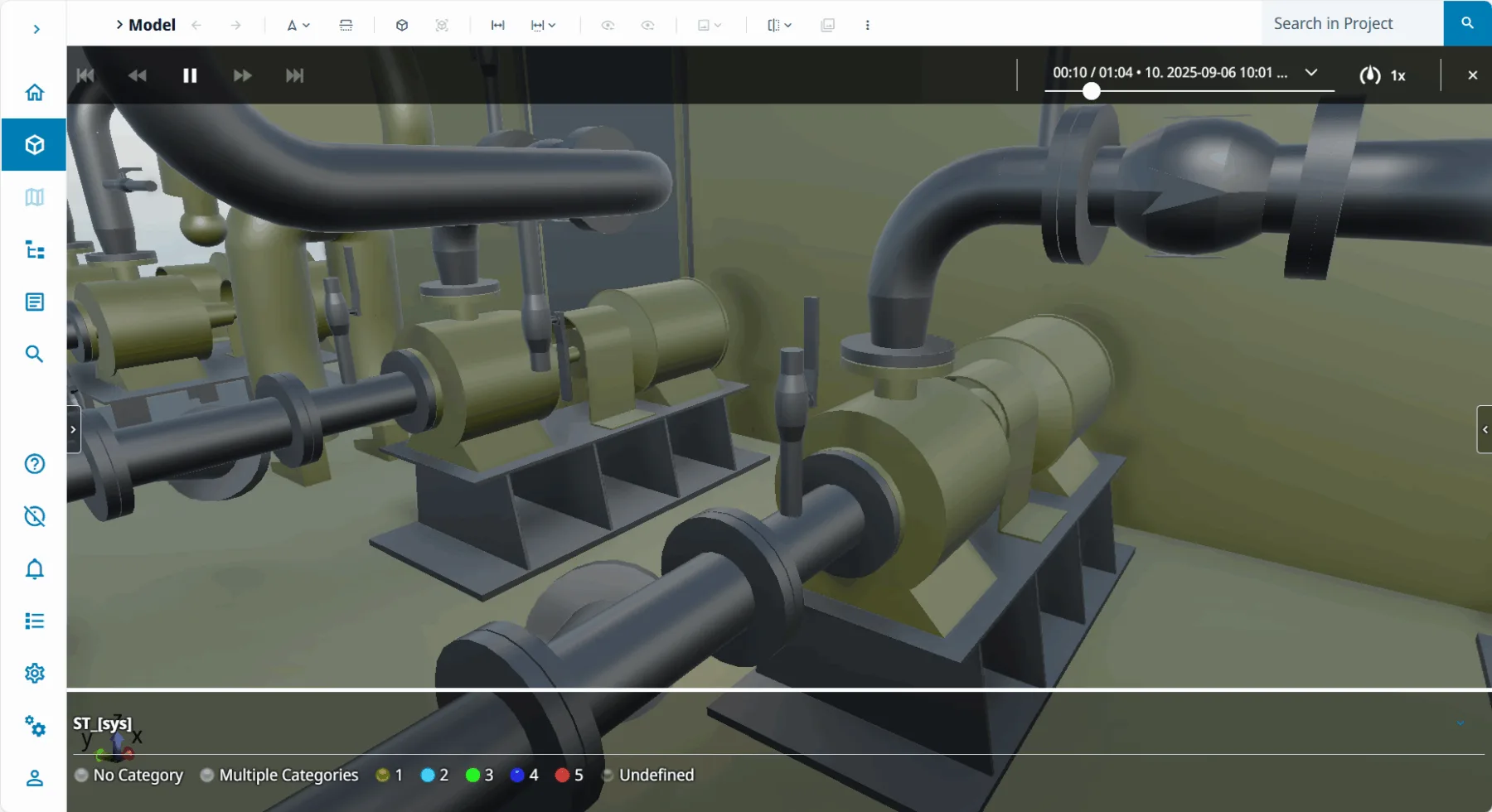
Task: Click the blue search button
Action: pos(1467,23)
